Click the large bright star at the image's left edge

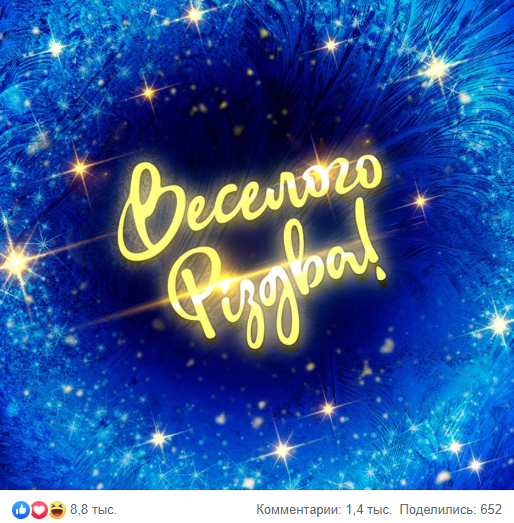(15, 262)
